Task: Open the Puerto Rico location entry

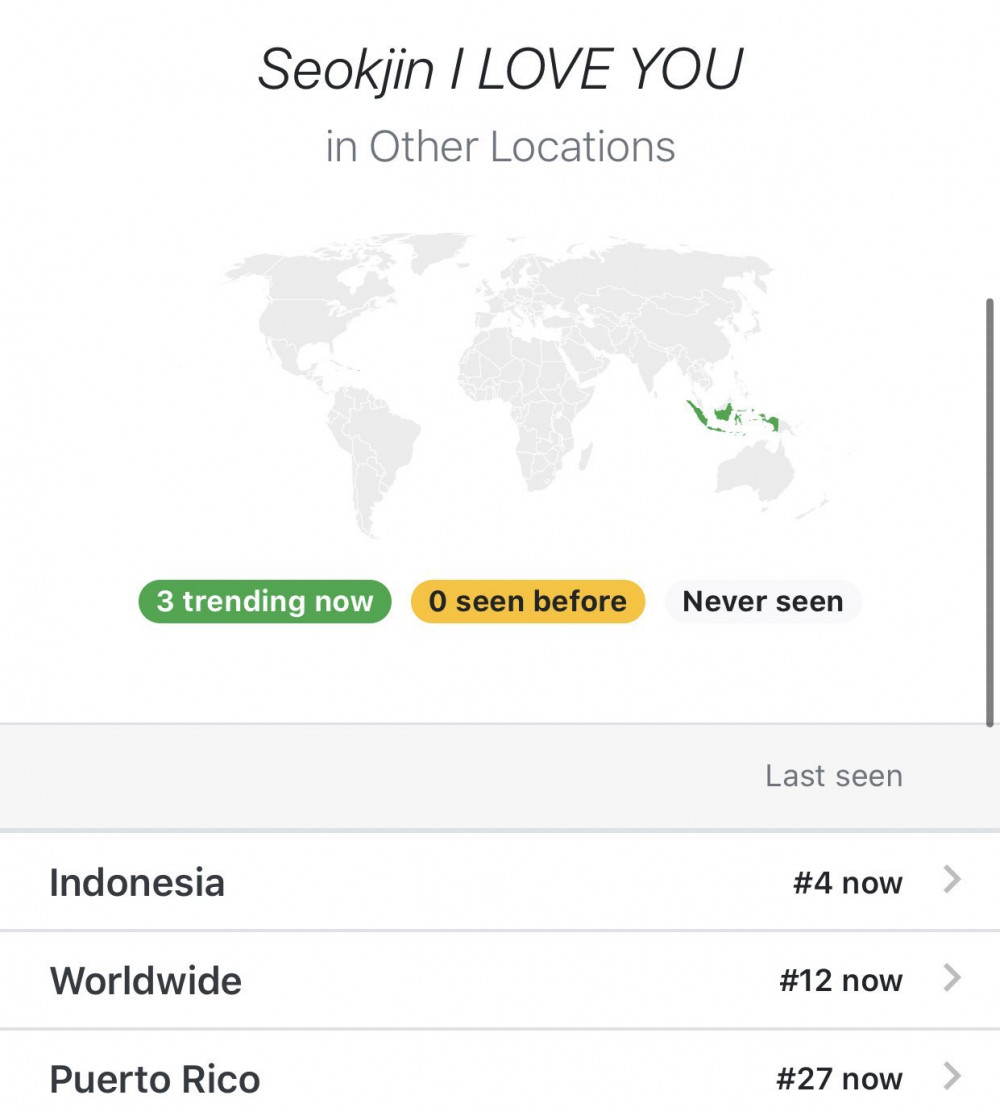Action: pyautogui.click(x=500, y=1071)
